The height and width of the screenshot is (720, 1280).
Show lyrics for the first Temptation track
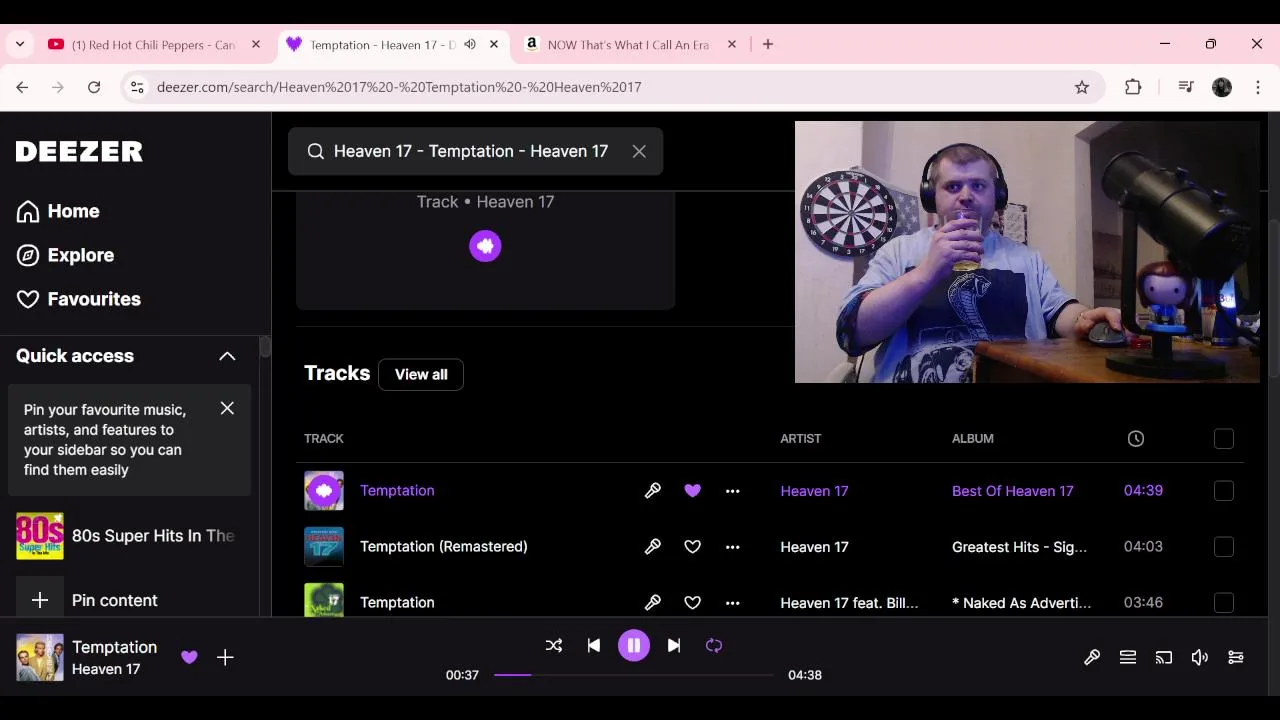[x=653, y=491]
